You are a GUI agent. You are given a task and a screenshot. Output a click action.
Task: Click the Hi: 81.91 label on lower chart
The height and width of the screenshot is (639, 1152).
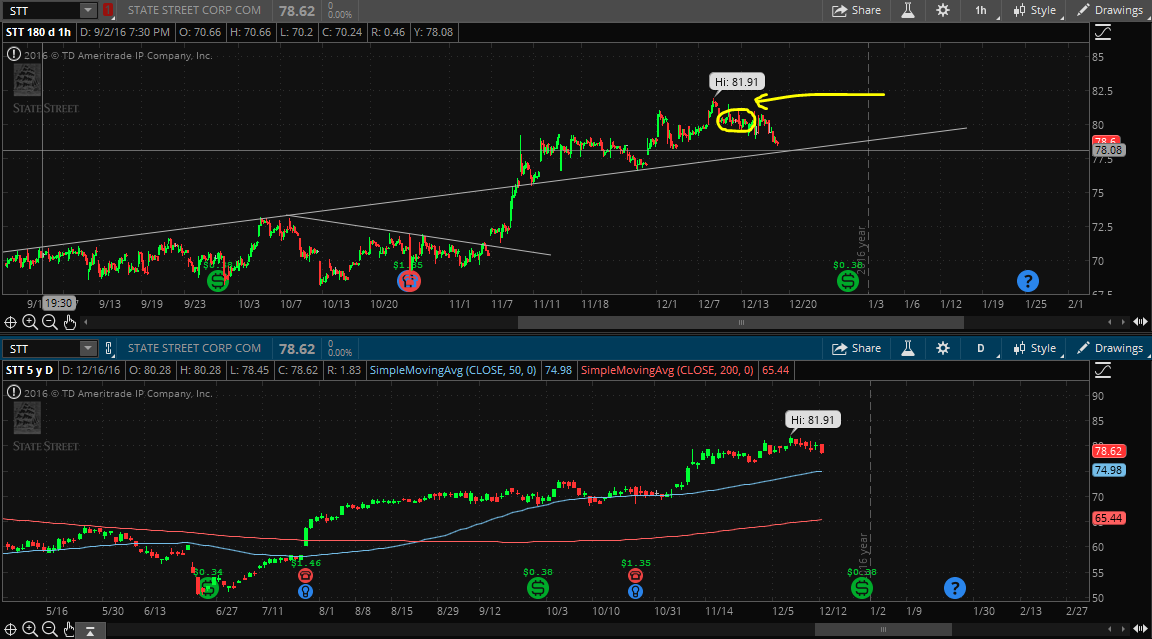click(x=813, y=419)
